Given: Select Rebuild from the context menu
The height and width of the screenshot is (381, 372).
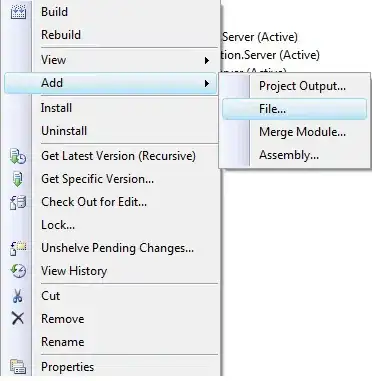Looking at the screenshot, I should click(x=61, y=35).
